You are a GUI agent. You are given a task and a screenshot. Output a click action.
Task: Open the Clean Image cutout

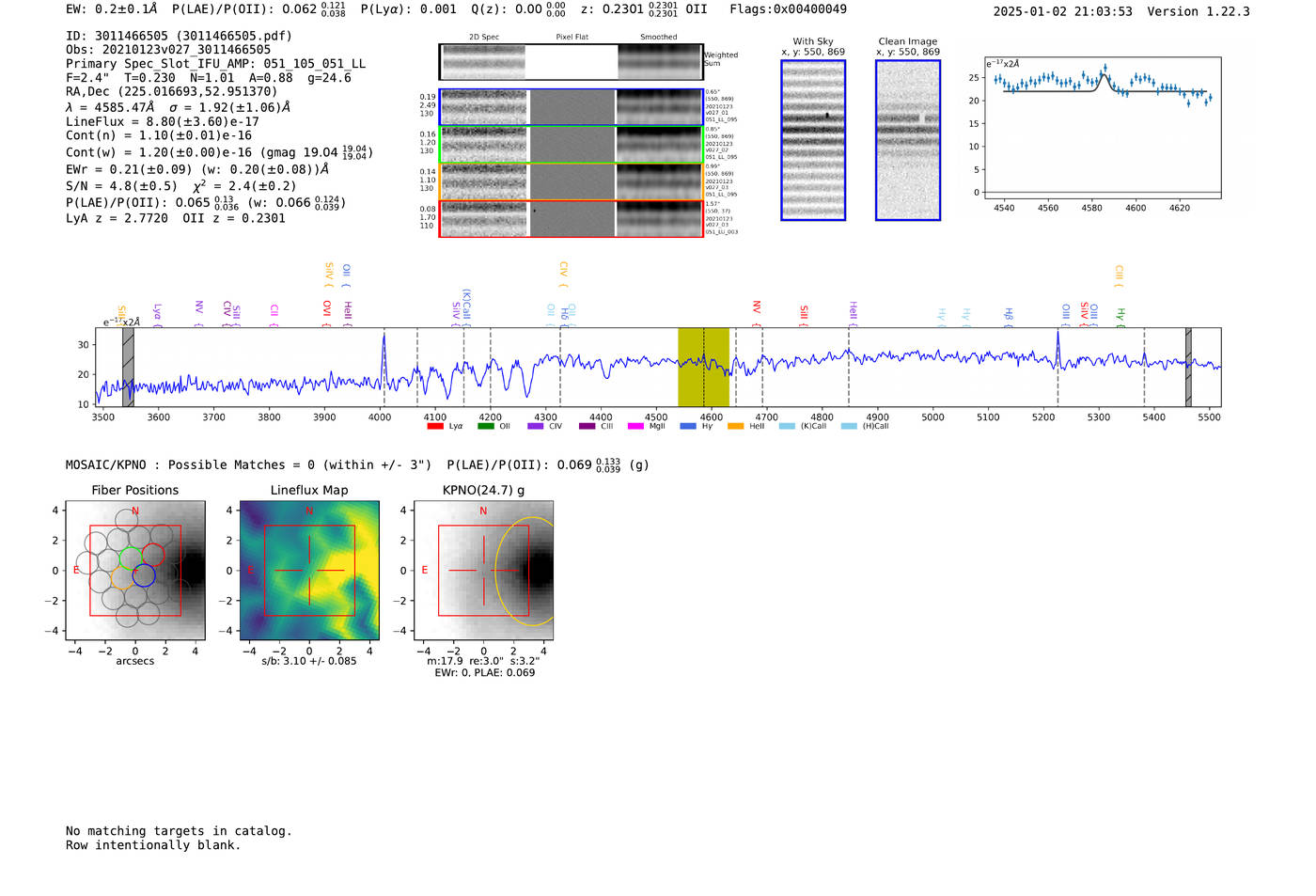pyautogui.click(x=908, y=140)
